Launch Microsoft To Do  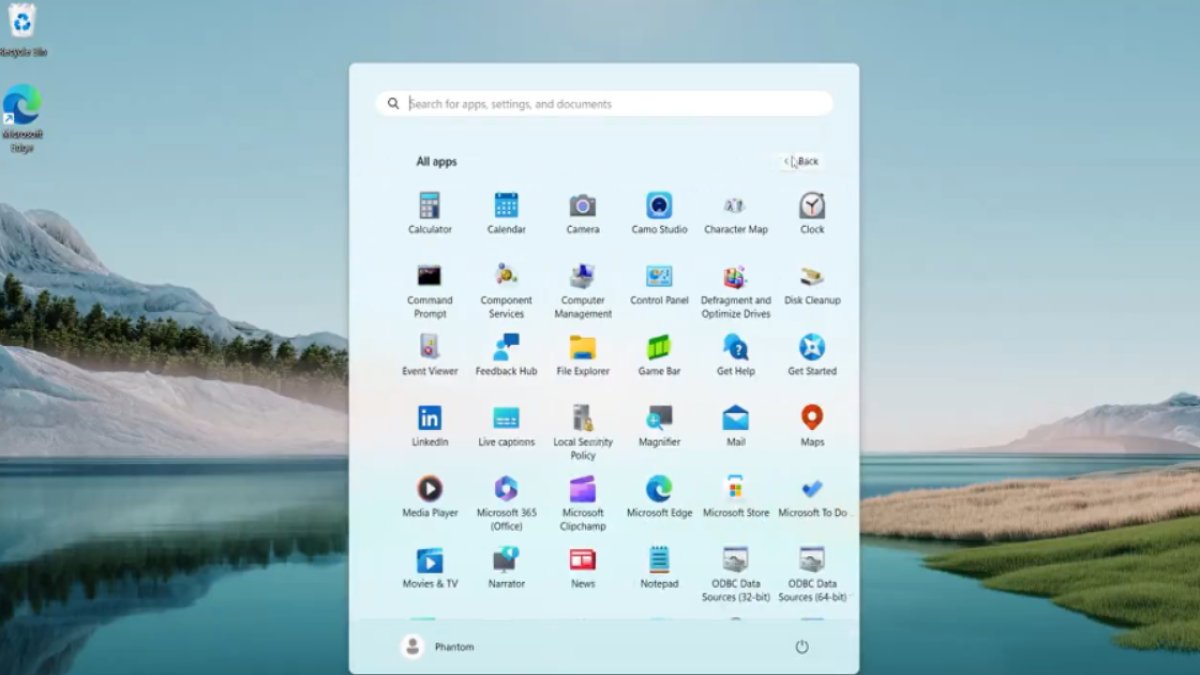(x=812, y=497)
